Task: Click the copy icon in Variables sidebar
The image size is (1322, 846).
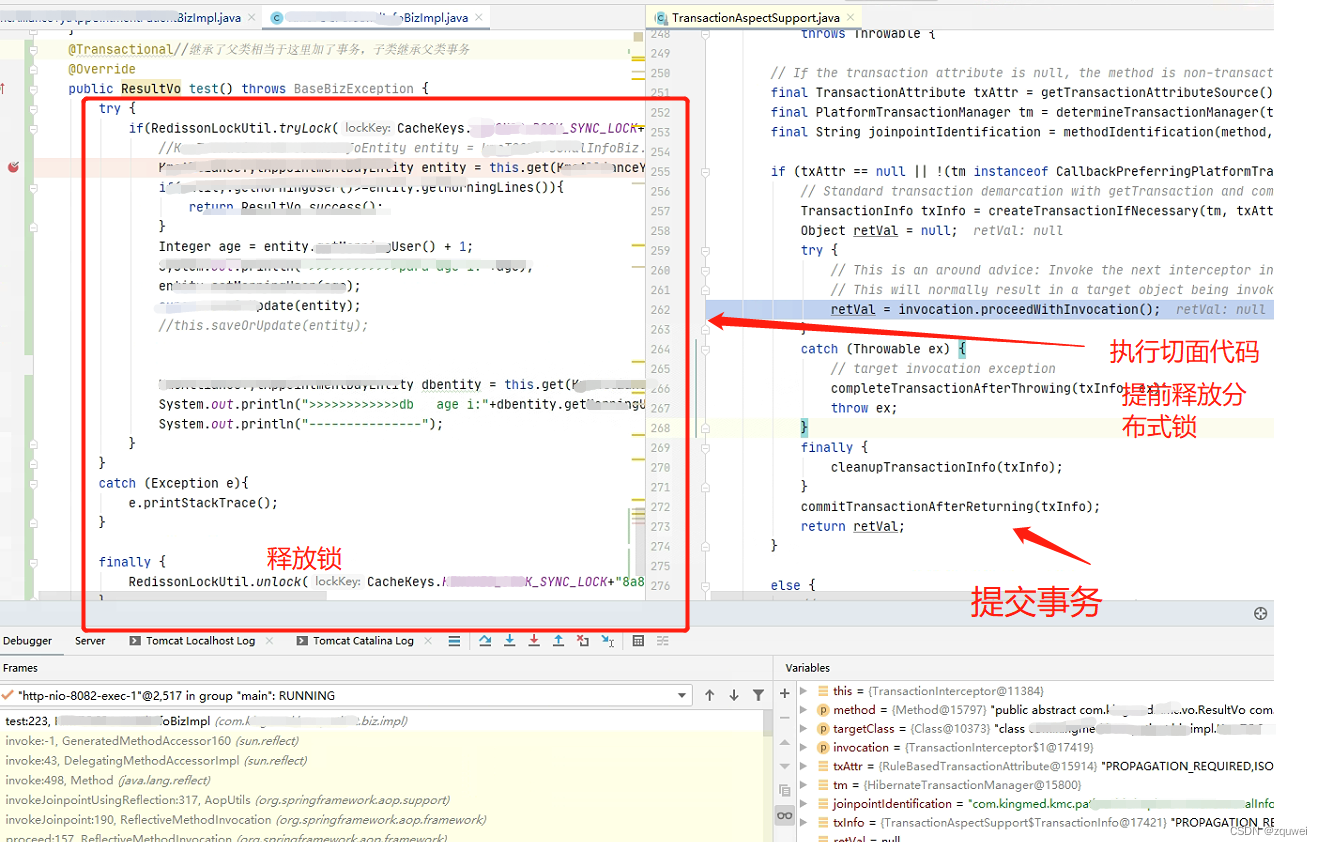Action: click(785, 790)
